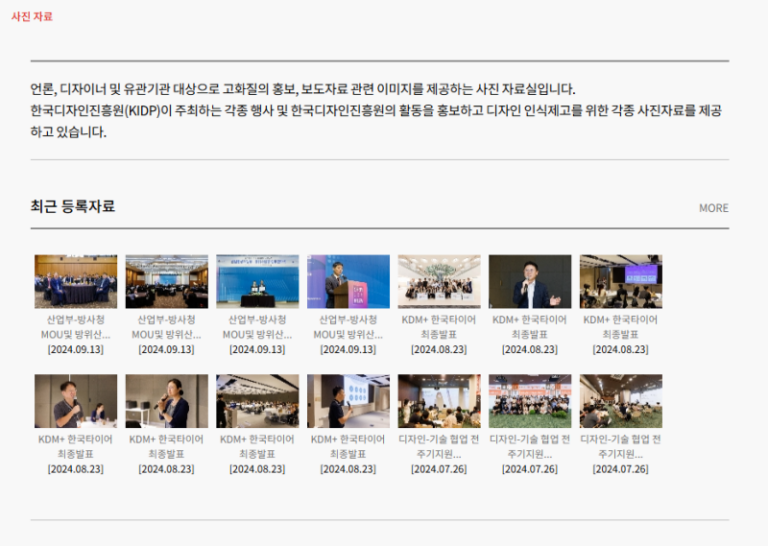Click caption under last 디자인-기술 협업 photo
This screenshot has height=546, width=768.
pyautogui.click(x=620, y=447)
